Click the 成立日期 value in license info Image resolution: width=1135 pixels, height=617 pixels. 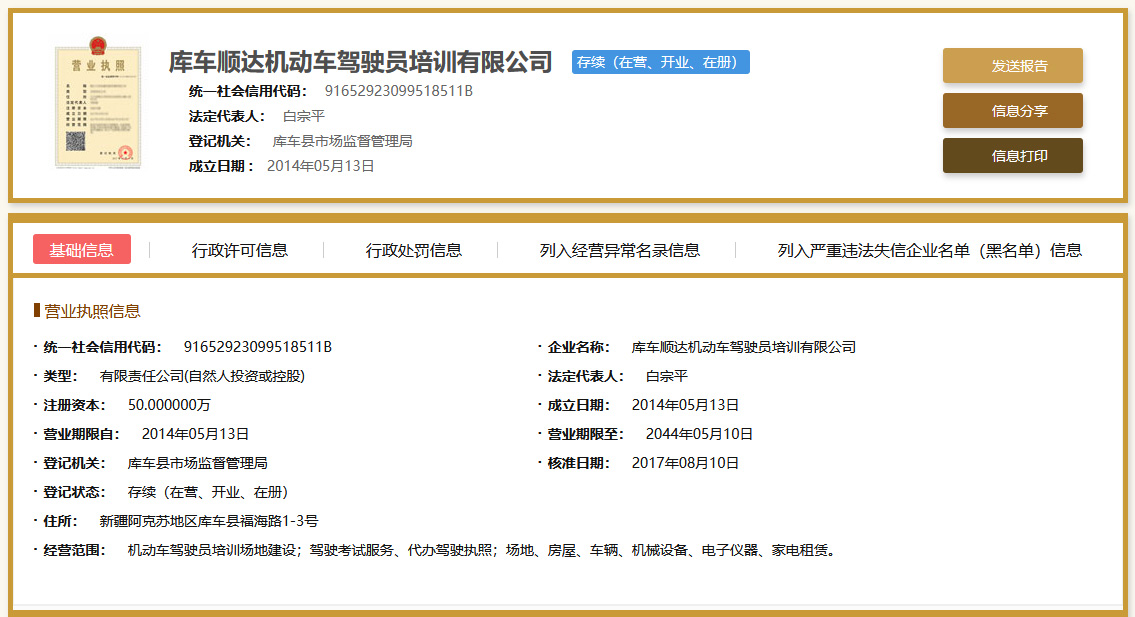(x=685, y=405)
